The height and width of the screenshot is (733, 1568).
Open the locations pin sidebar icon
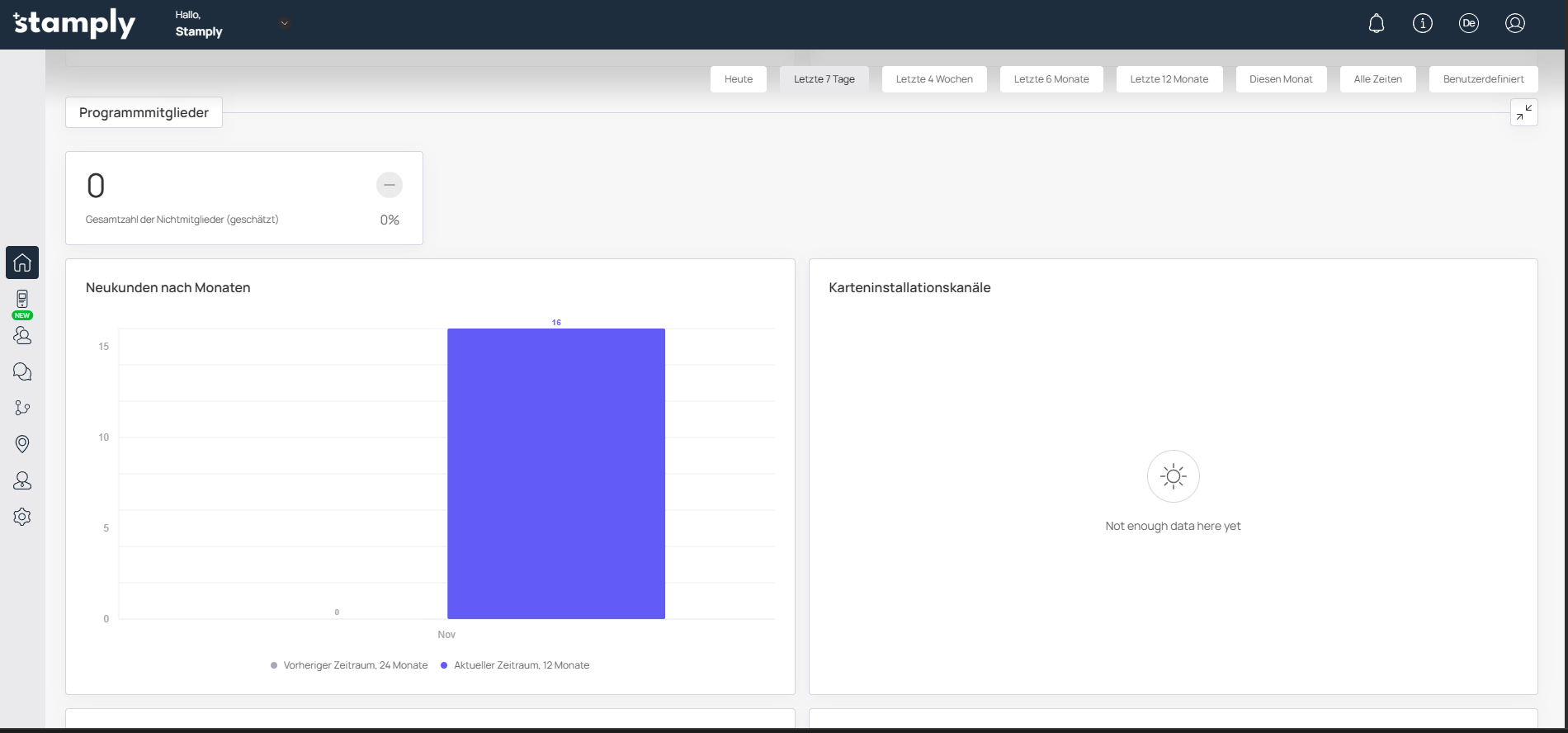22,444
